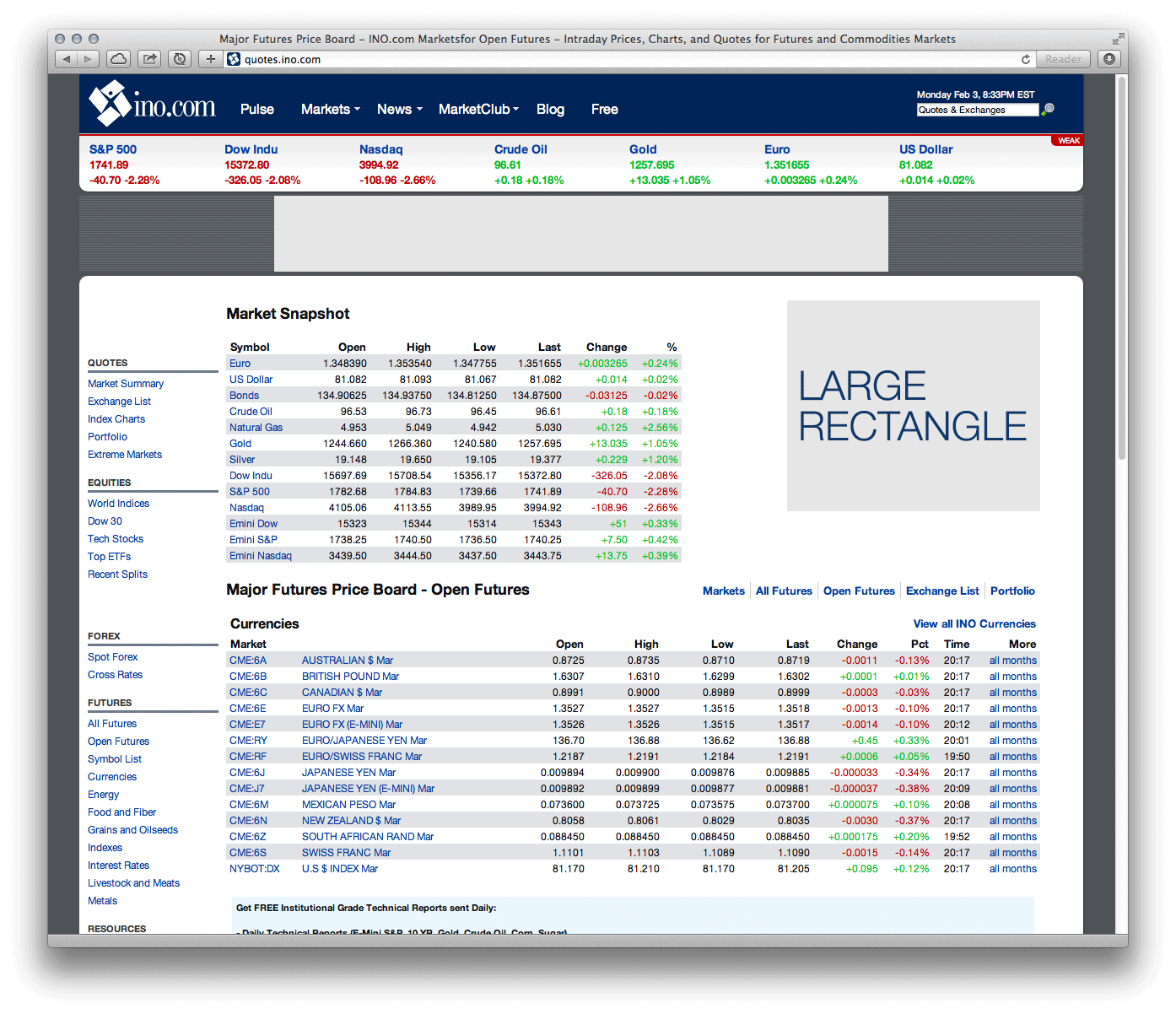This screenshot has width=1176, height=1014.
Task: Enter full screen with the expand arrows icon
Action: click(x=1118, y=39)
